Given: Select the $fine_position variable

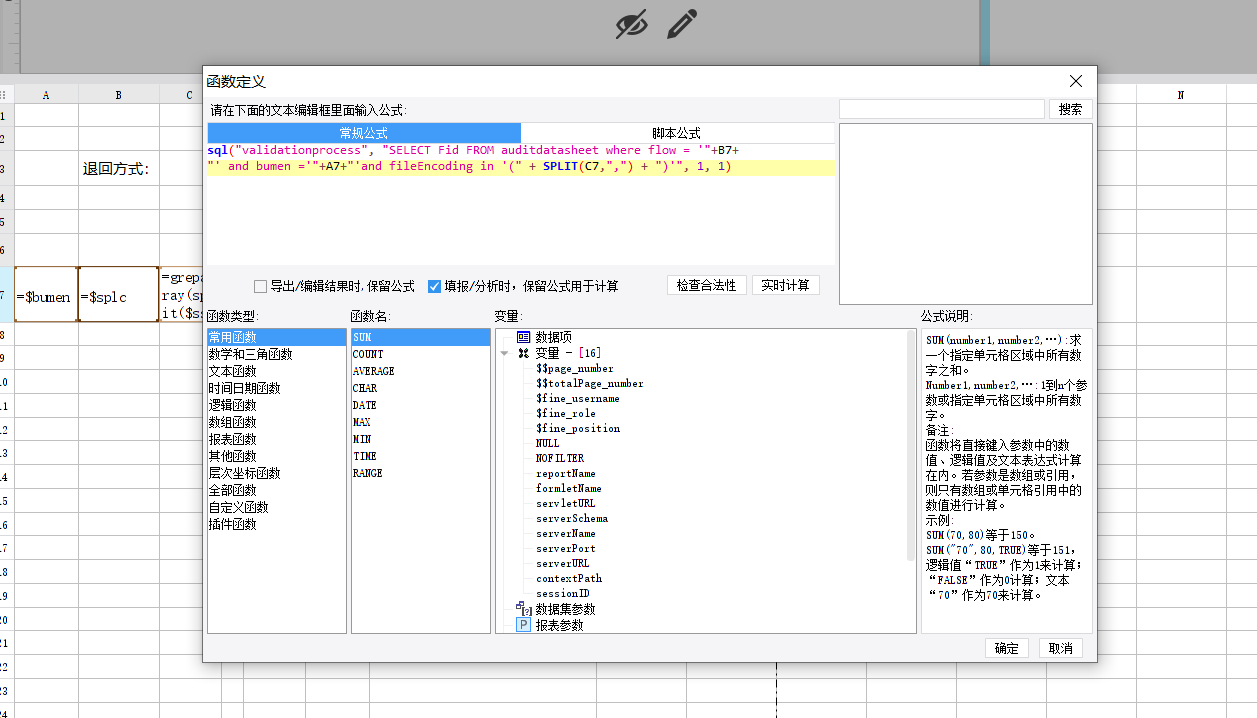Looking at the screenshot, I should point(578,429).
